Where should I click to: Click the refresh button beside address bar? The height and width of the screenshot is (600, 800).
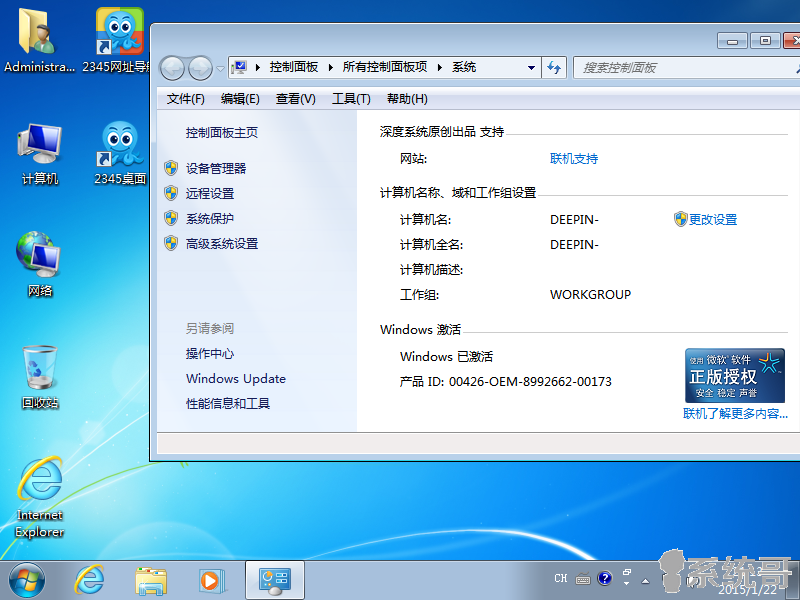554,67
